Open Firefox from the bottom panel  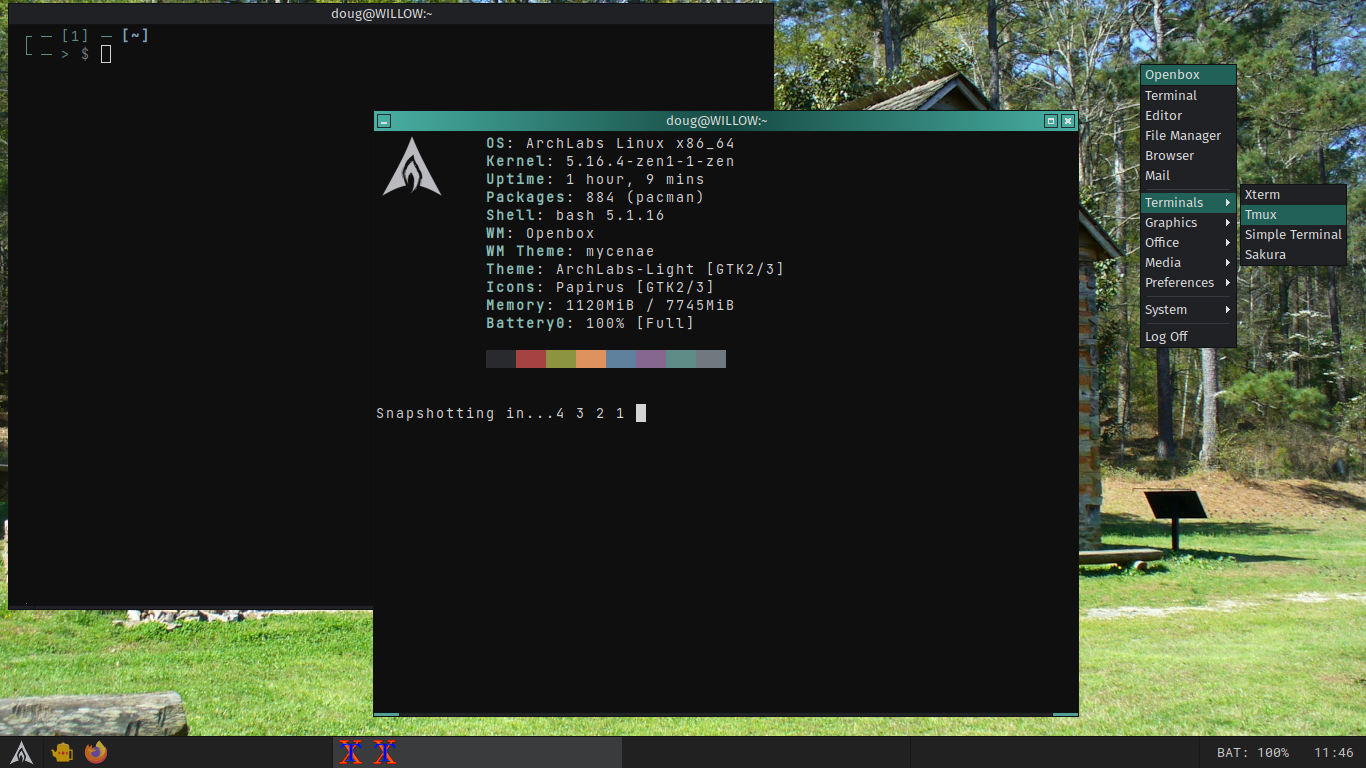click(96, 752)
